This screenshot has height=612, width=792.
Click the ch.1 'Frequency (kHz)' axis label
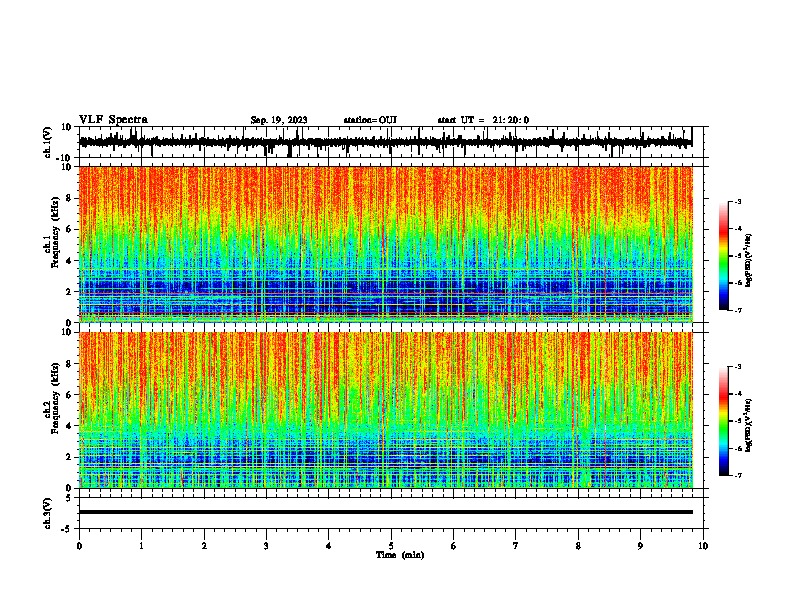[x=55, y=233]
